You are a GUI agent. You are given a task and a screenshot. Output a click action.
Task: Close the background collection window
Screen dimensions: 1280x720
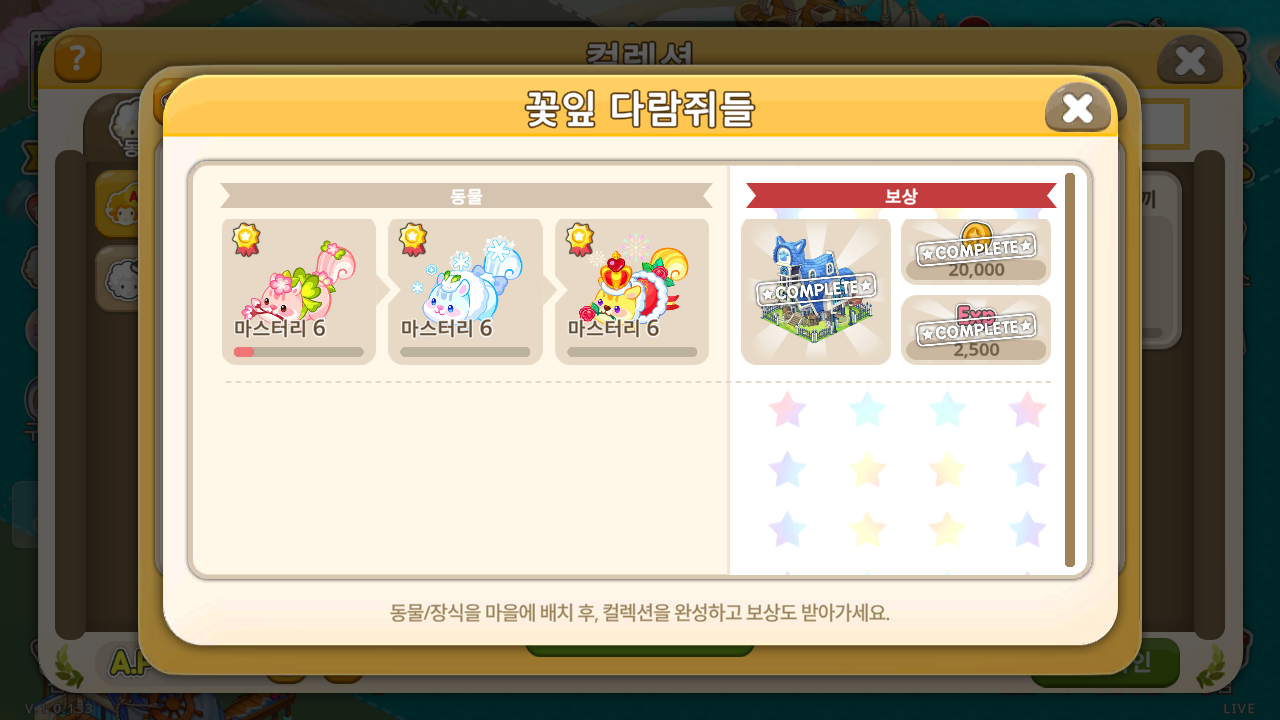1190,60
